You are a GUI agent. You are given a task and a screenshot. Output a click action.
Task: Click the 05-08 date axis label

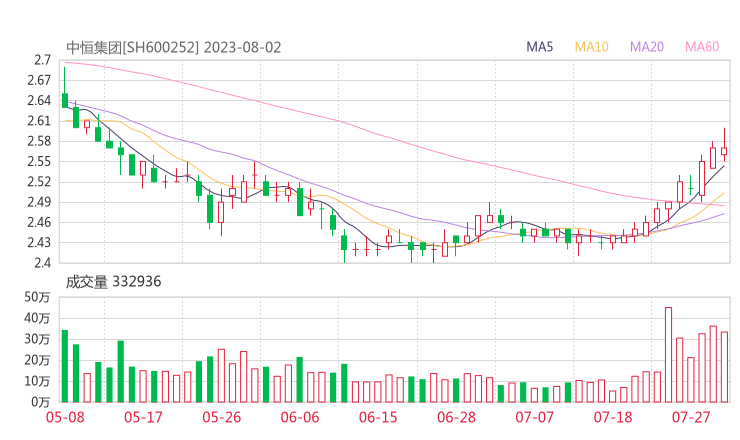pos(65,417)
